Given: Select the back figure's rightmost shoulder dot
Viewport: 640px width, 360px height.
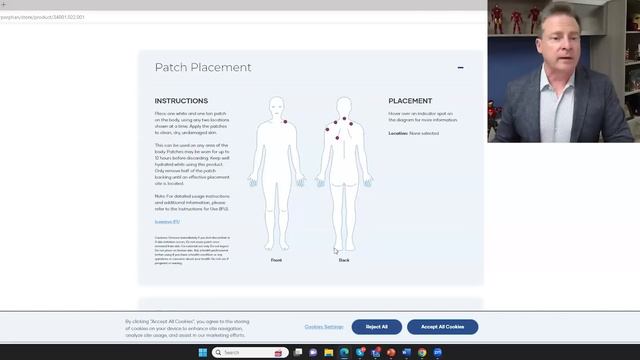Looking at the screenshot, I should pos(351,124).
